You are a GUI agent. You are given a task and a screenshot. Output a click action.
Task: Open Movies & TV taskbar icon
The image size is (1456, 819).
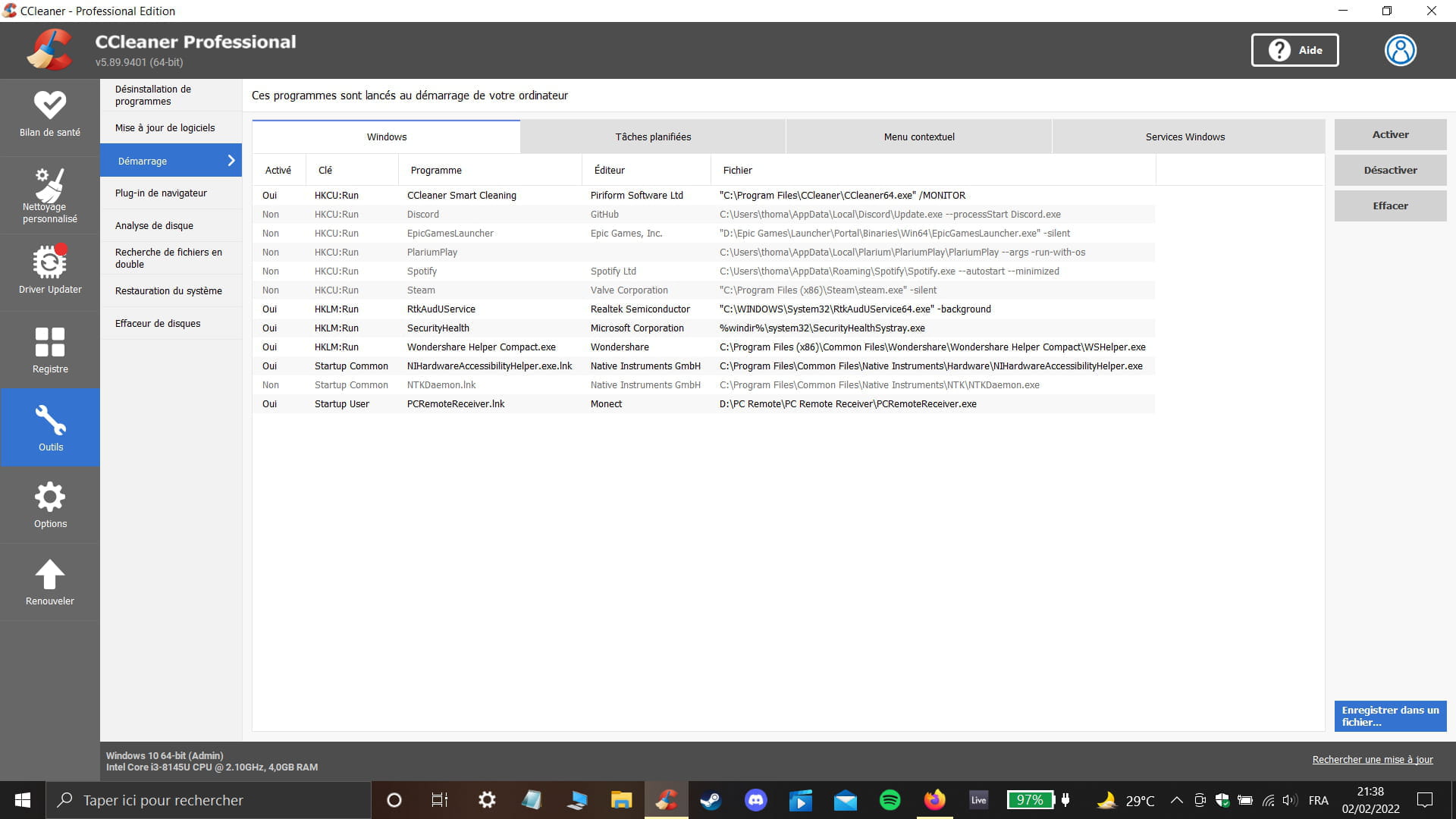(x=800, y=800)
